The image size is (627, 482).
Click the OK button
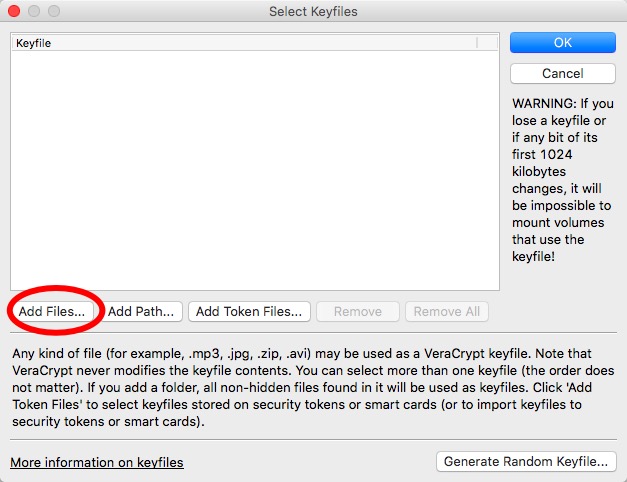pos(562,43)
